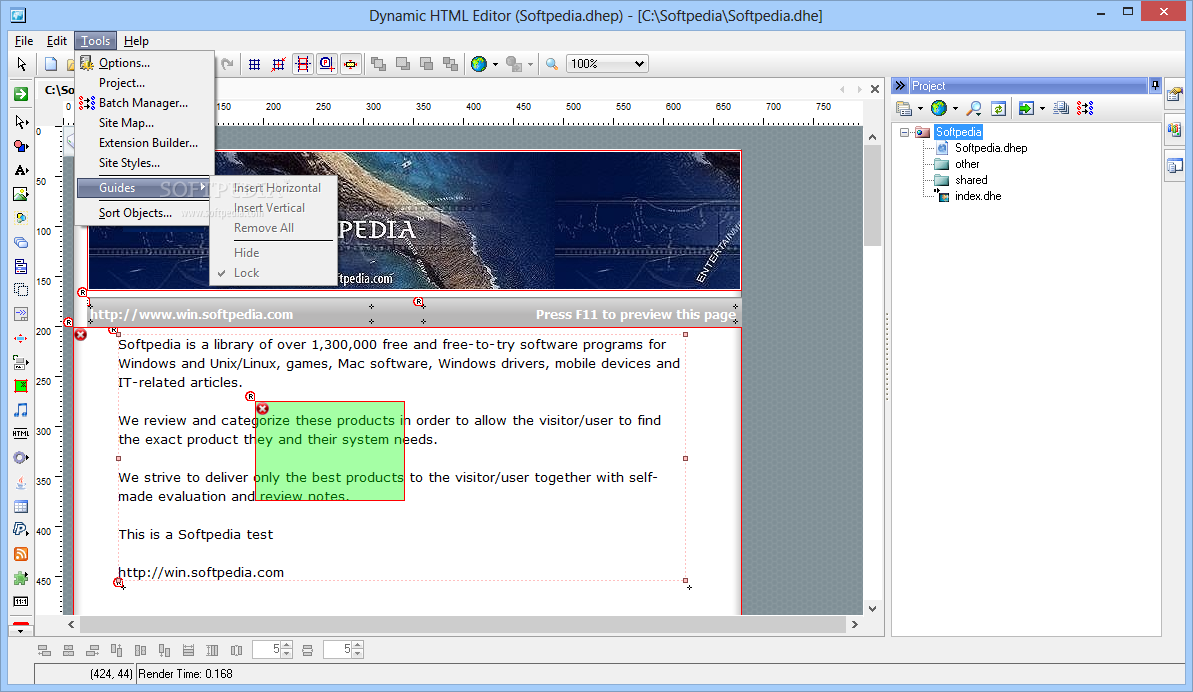Screen dimensions: 1193x692
Task: Select the gear object tool
Action: pos(21,458)
